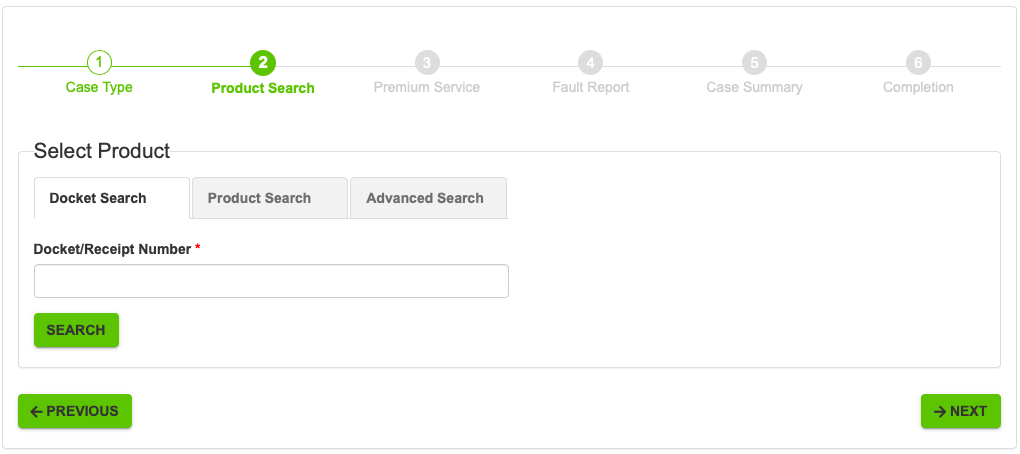Click right arrow icon on Next button
Viewport: 1020px width, 454px height.
click(x=940, y=411)
